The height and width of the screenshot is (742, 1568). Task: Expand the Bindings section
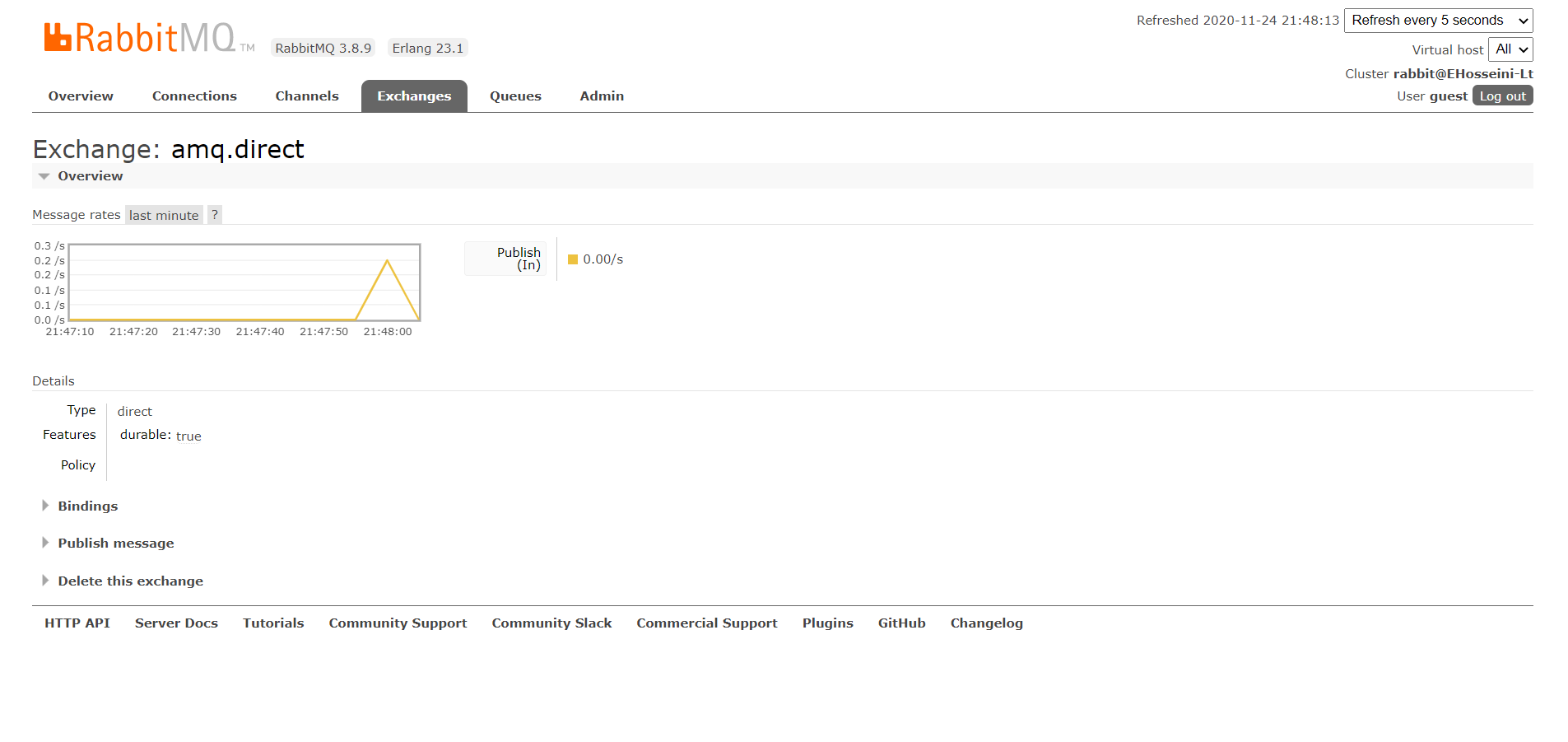(x=87, y=506)
